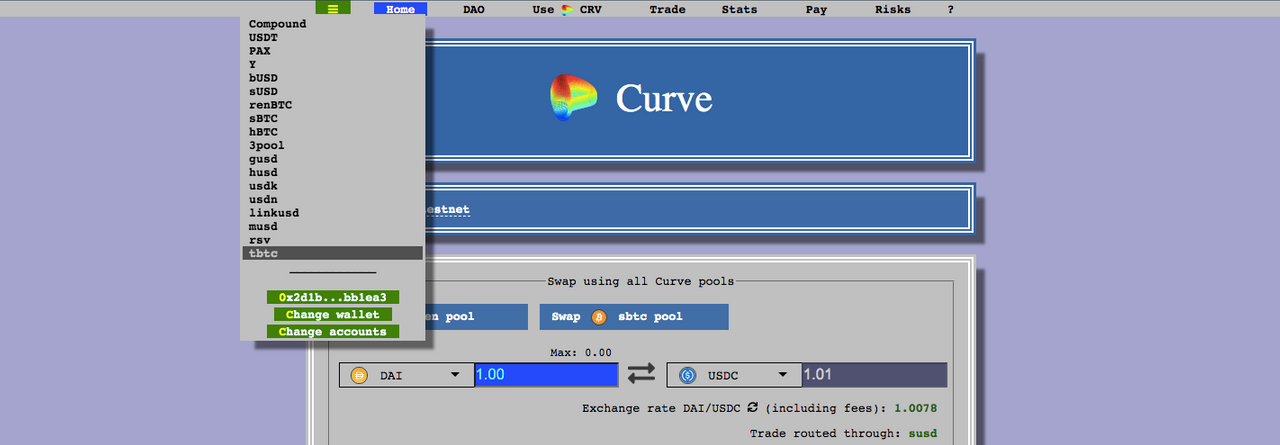Click the exchange rate refresh icon
Screen dimensions: 1280x445
pos(753,408)
